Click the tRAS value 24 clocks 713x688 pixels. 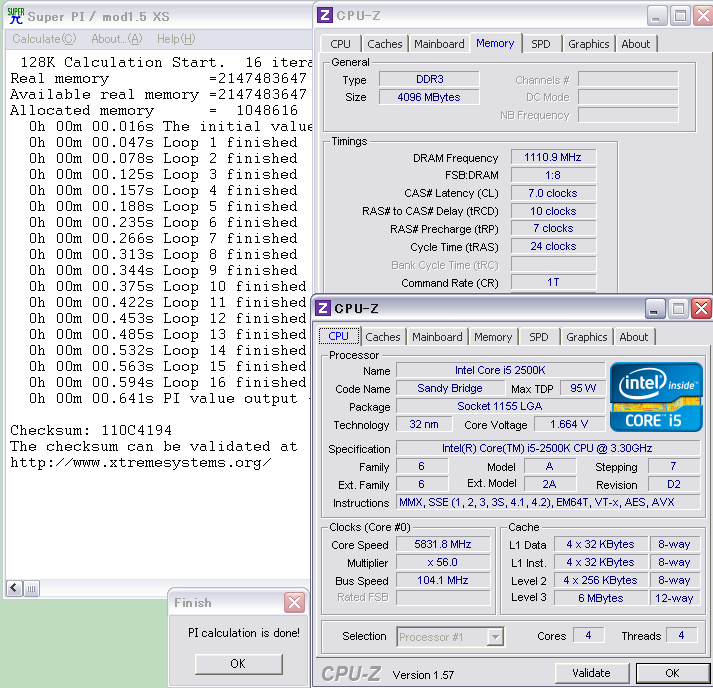[x=553, y=246]
